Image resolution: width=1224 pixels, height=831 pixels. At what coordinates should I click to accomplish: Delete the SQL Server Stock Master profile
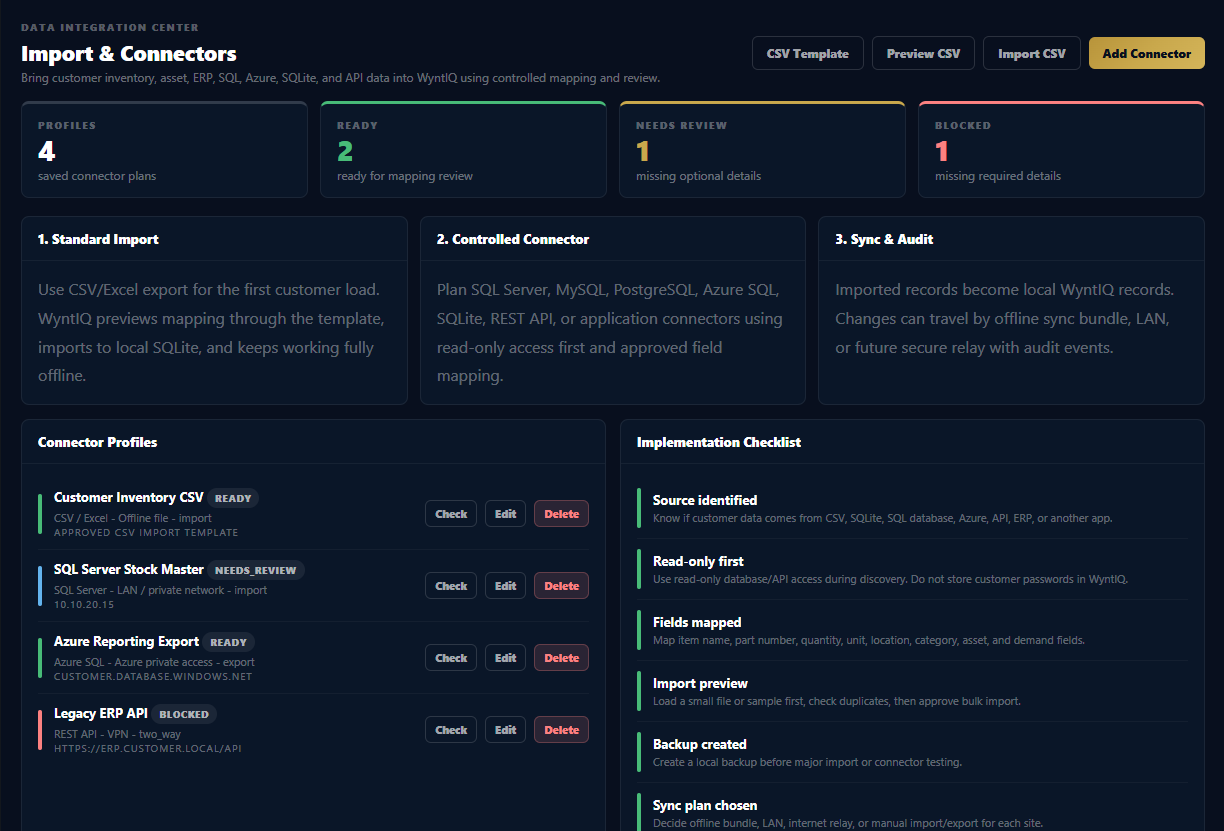[561, 586]
